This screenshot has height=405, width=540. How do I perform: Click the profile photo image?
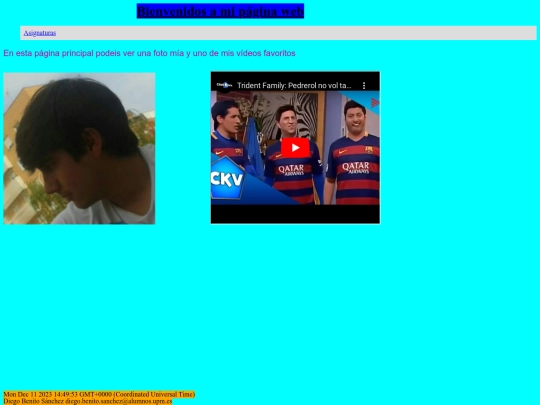pos(79,148)
